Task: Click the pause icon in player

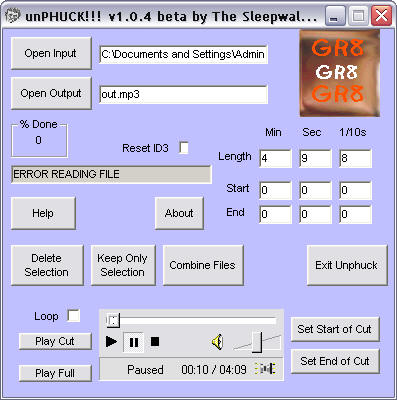Action: click(x=134, y=342)
